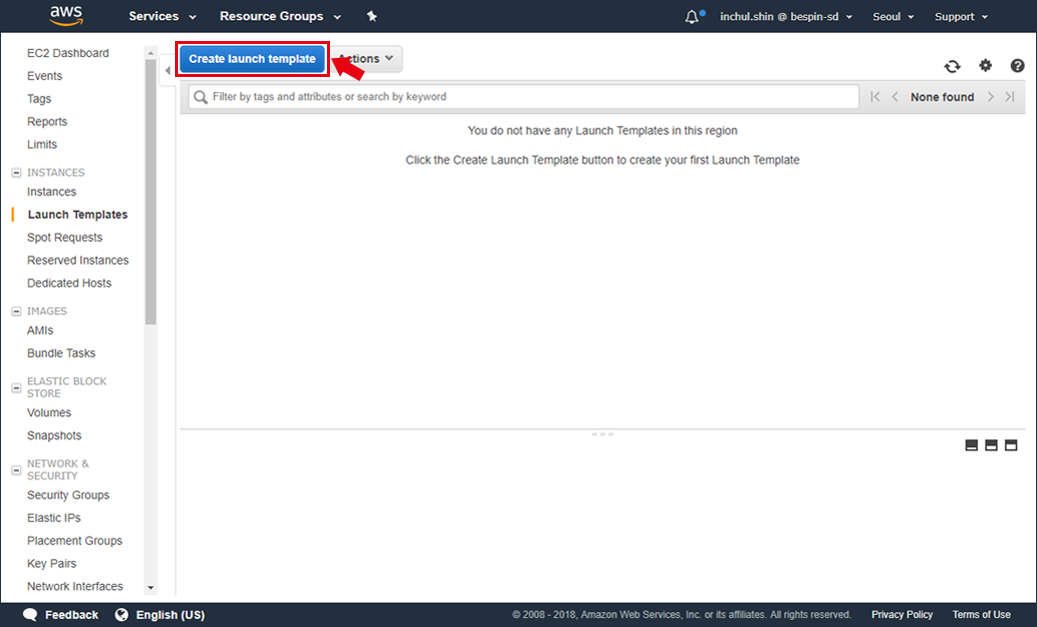
Task: Click the sidebar scrollbar up arrow
Action: [x=151, y=52]
